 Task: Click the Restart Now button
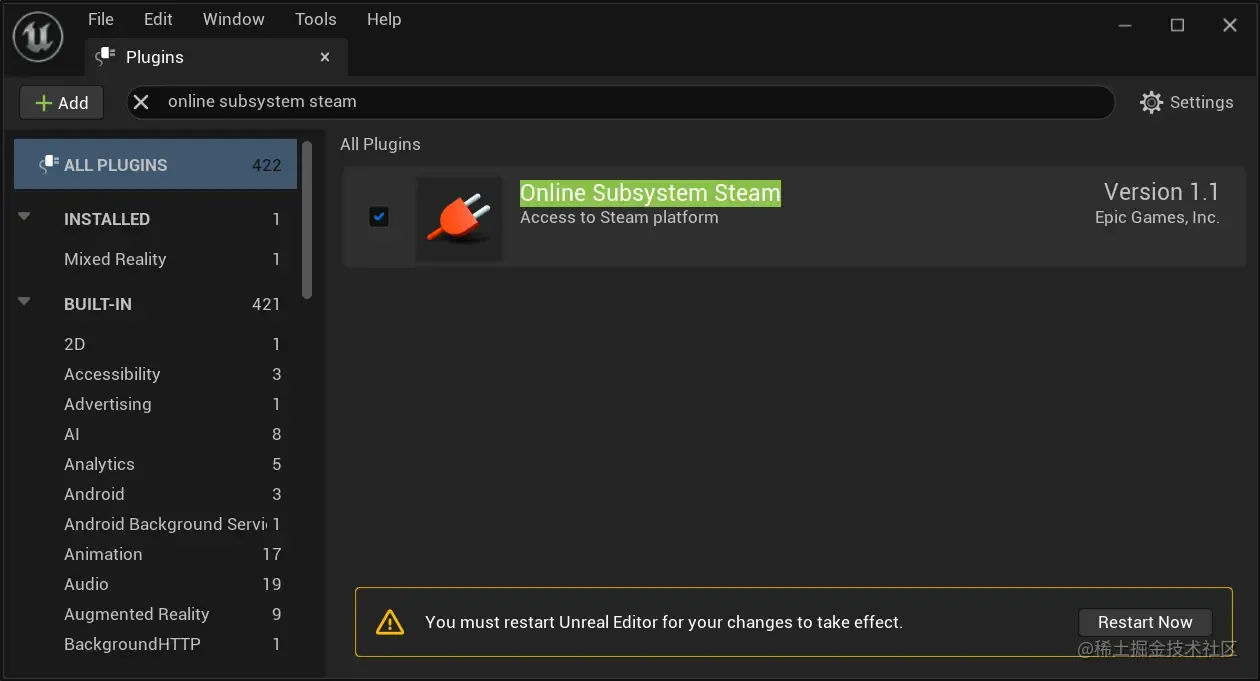(1145, 622)
